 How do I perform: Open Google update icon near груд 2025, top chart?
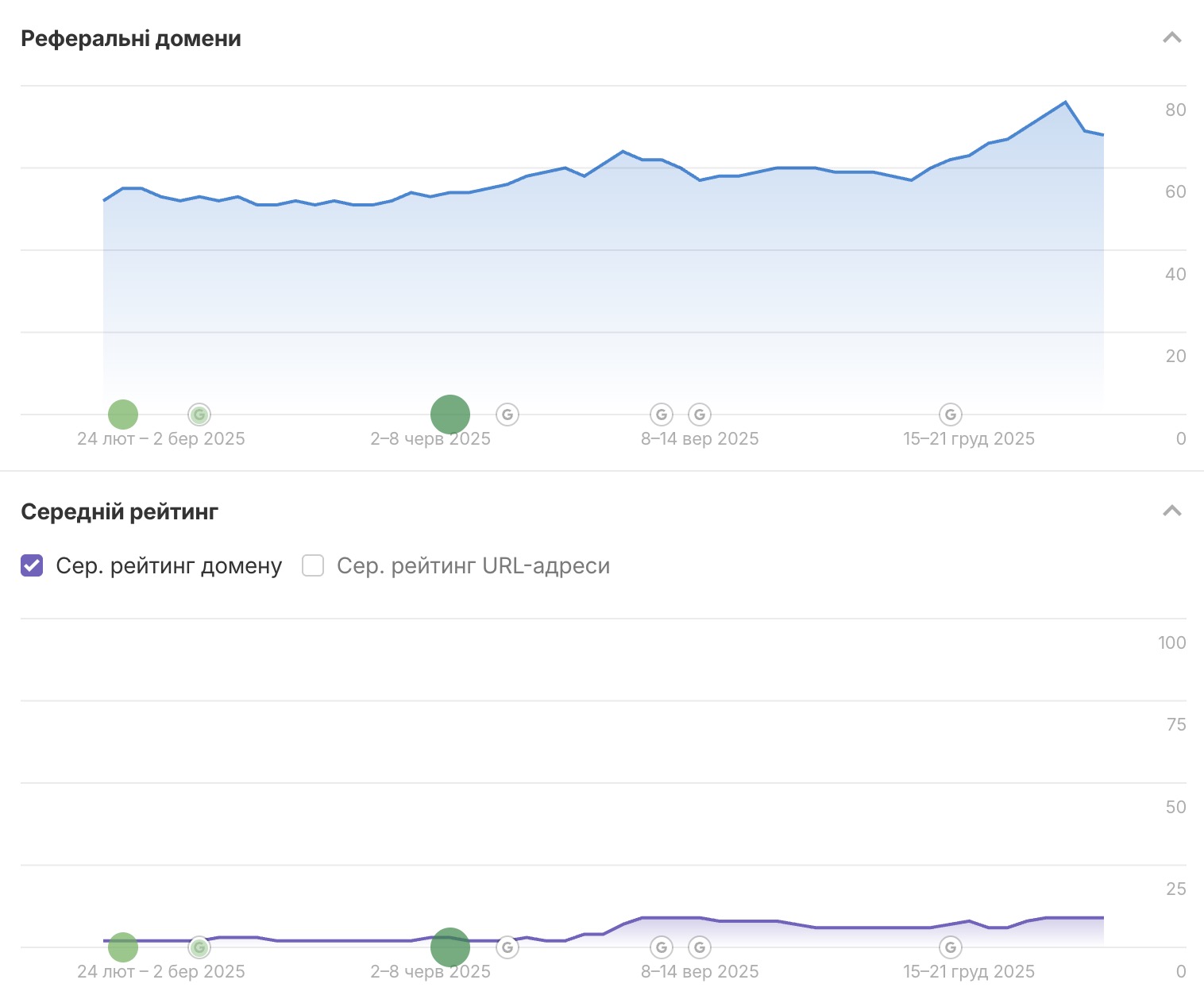pyautogui.click(x=951, y=414)
